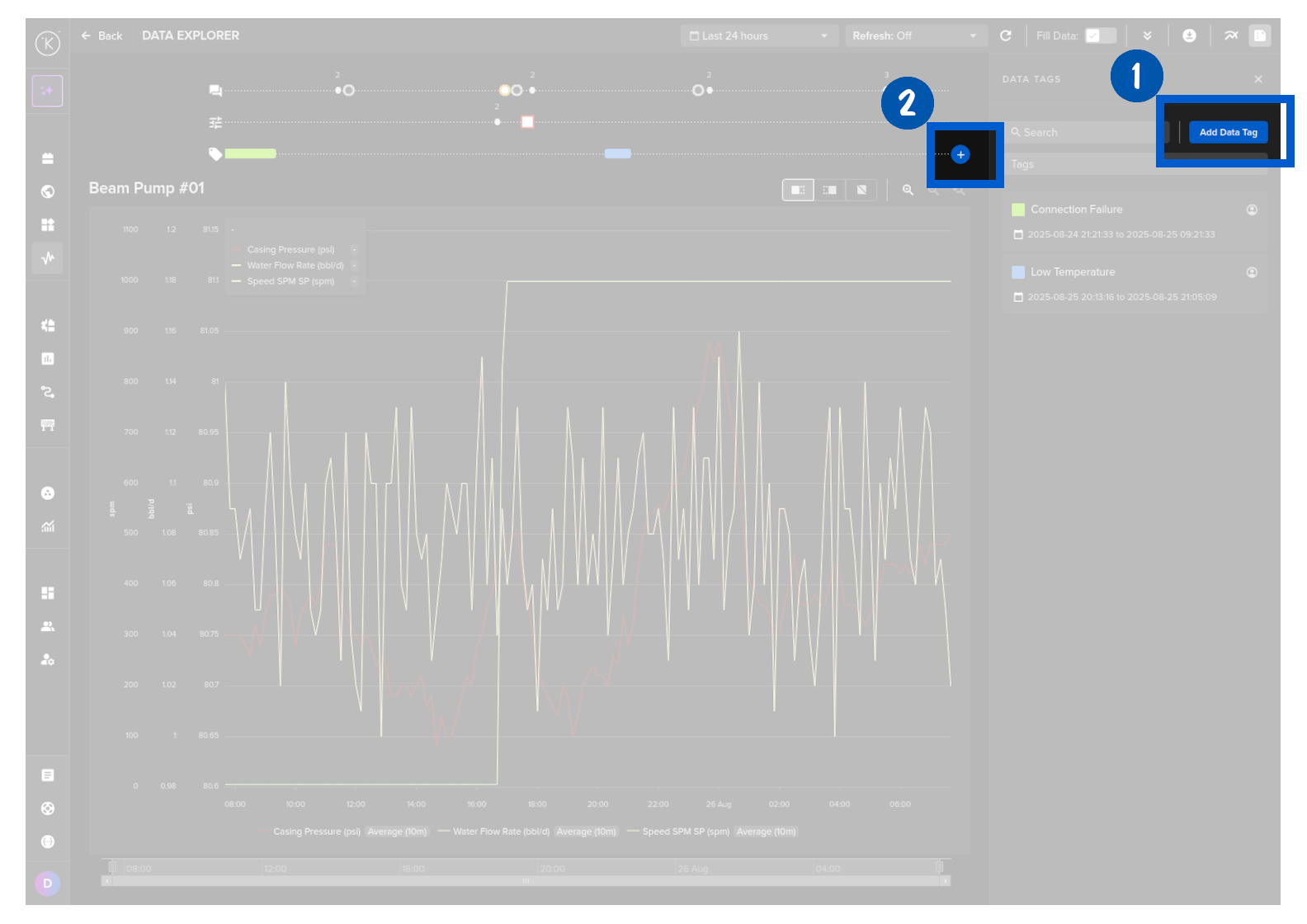This screenshot has width=1307, height=924.
Task: Click the Add Data Tag button
Action: click(x=1228, y=133)
